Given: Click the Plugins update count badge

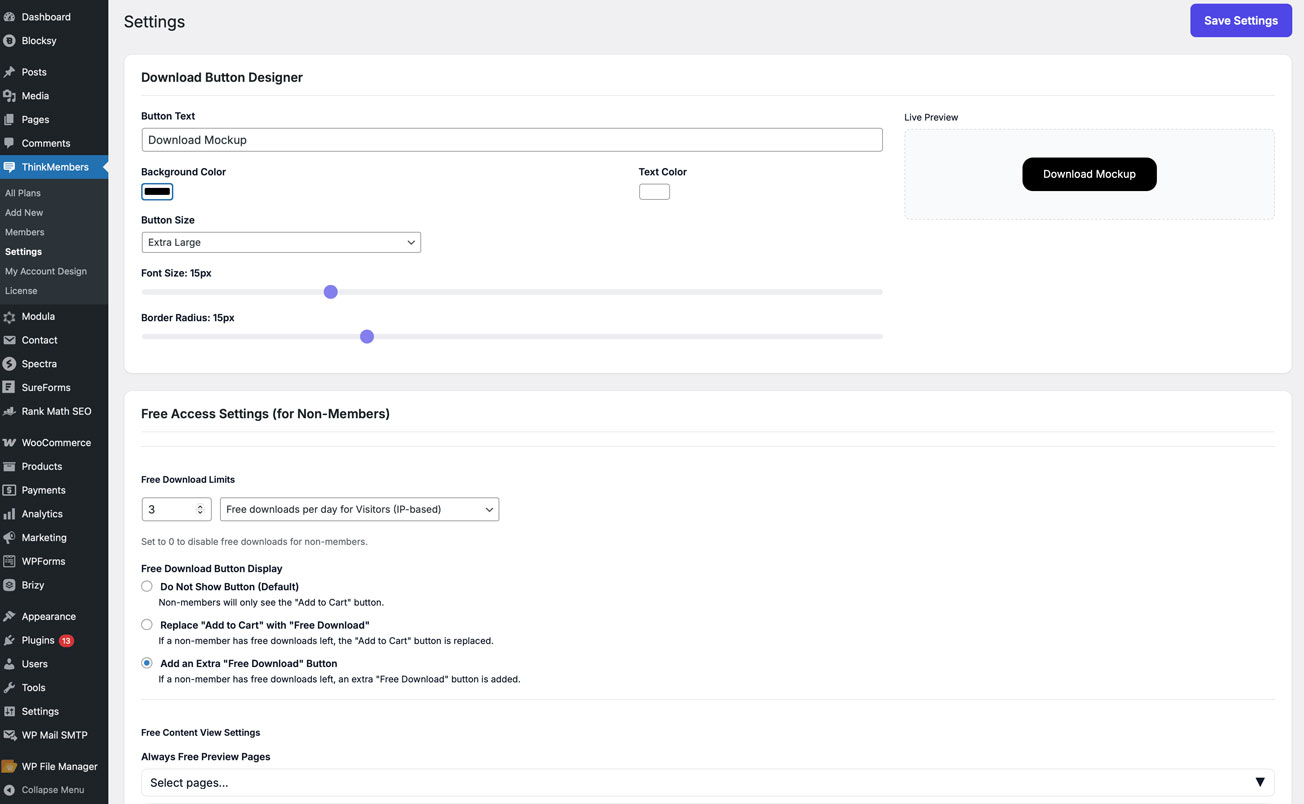Looking at the screenshot, I should pyautogui.click(x=66, y=640).
